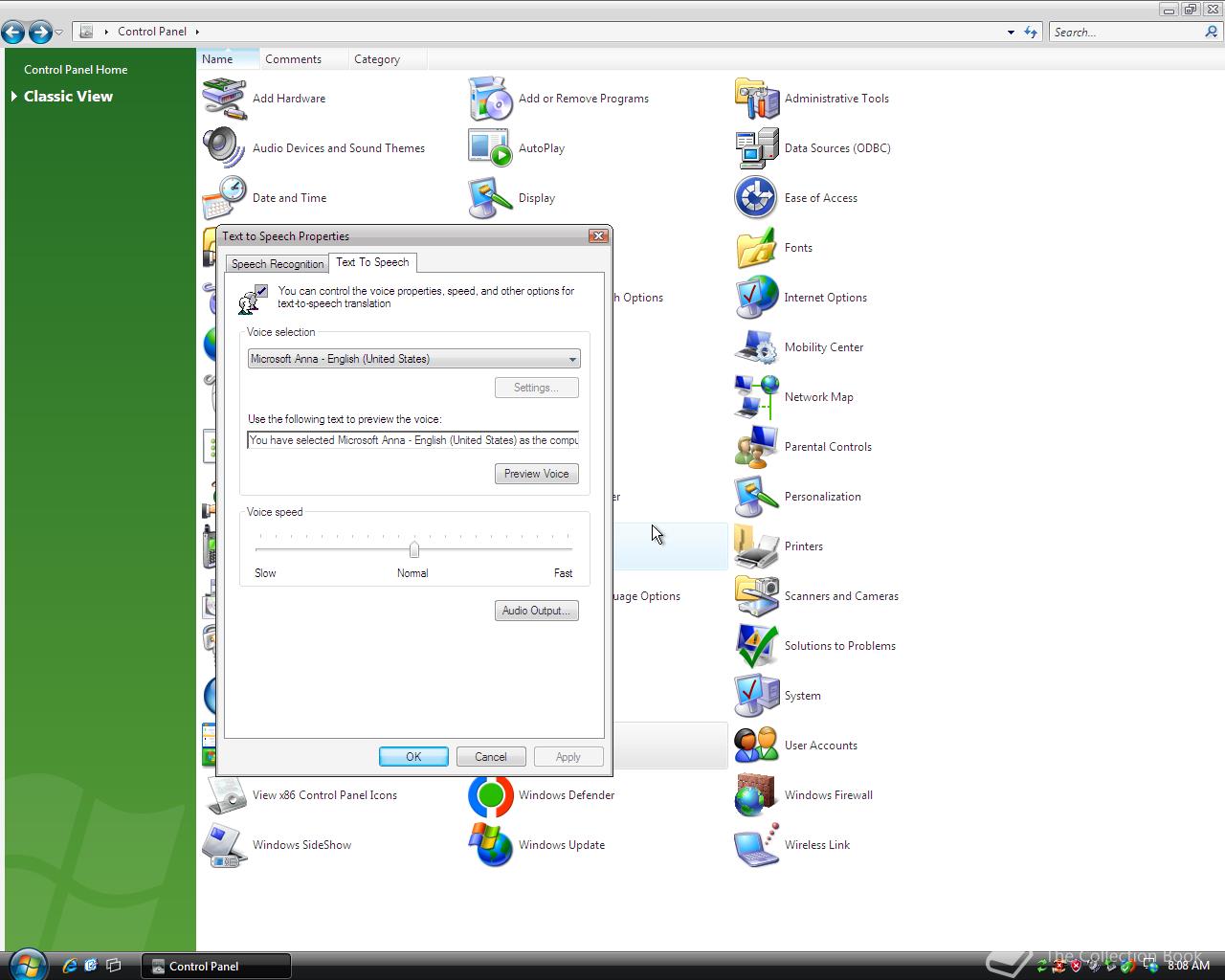The width and height of the screenshot is (1225, 980).
Task: Select the Text To Speech tab
Action: coord(372,262)
